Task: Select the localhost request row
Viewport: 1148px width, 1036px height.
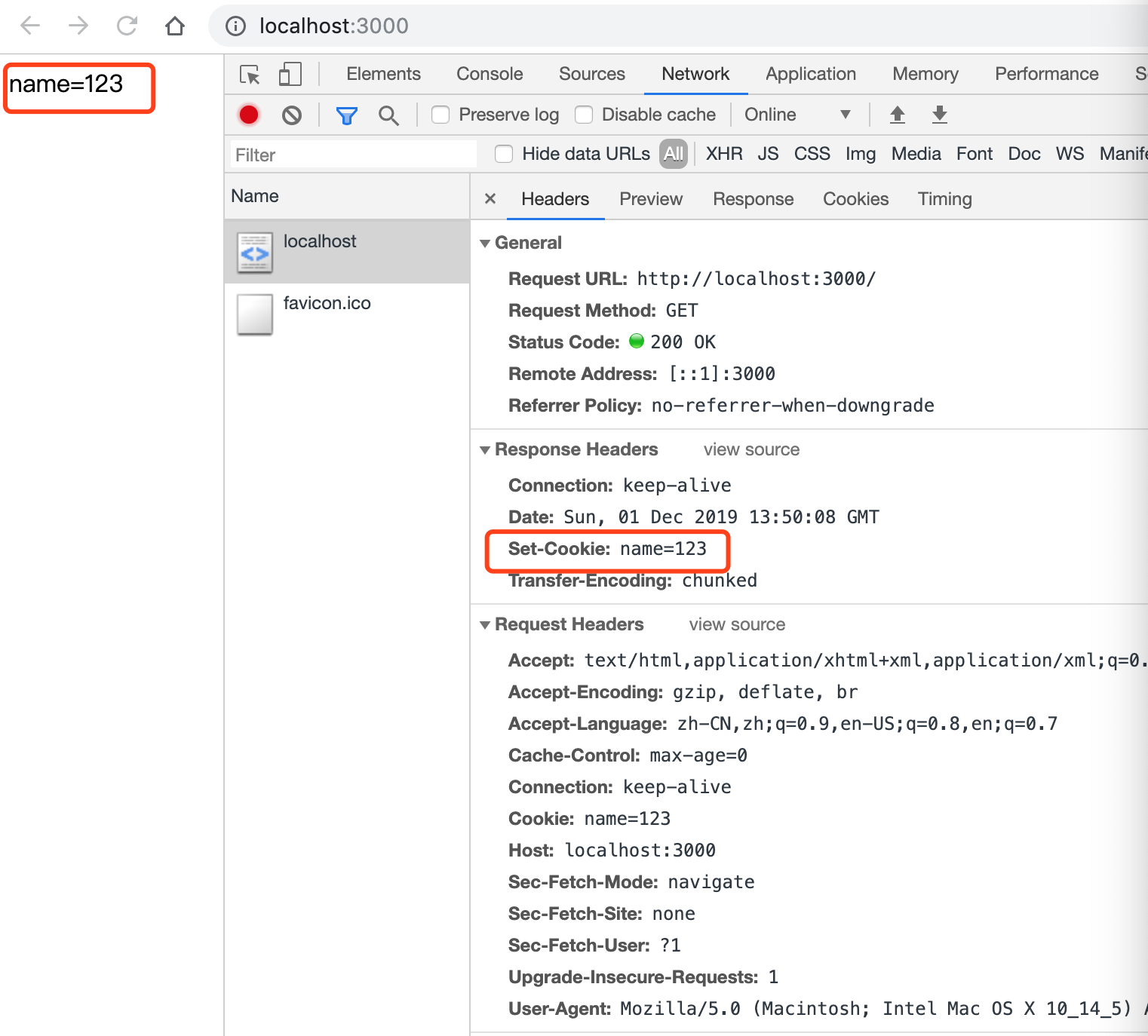Action: click(347, 252)
